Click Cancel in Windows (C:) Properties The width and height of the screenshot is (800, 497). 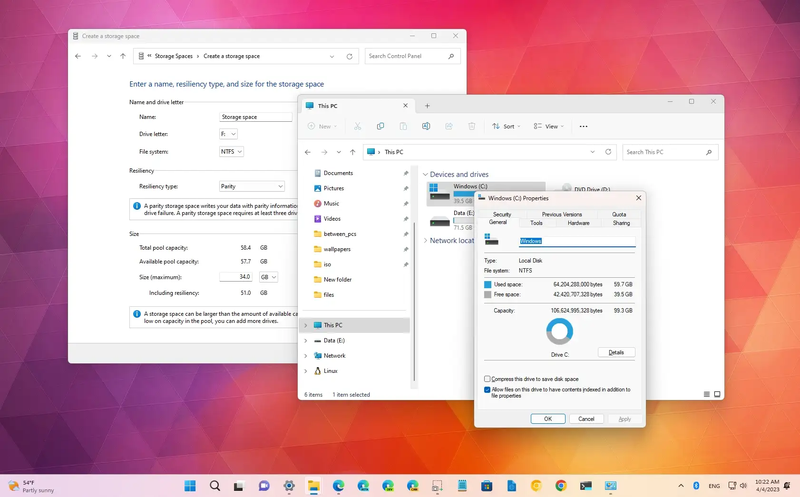pyautogui.click(x=586, y=418)
